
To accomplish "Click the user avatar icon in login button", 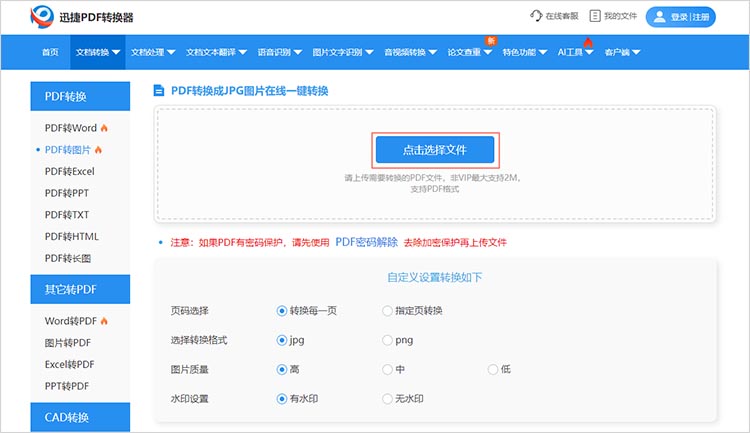I will pos(660,17).
